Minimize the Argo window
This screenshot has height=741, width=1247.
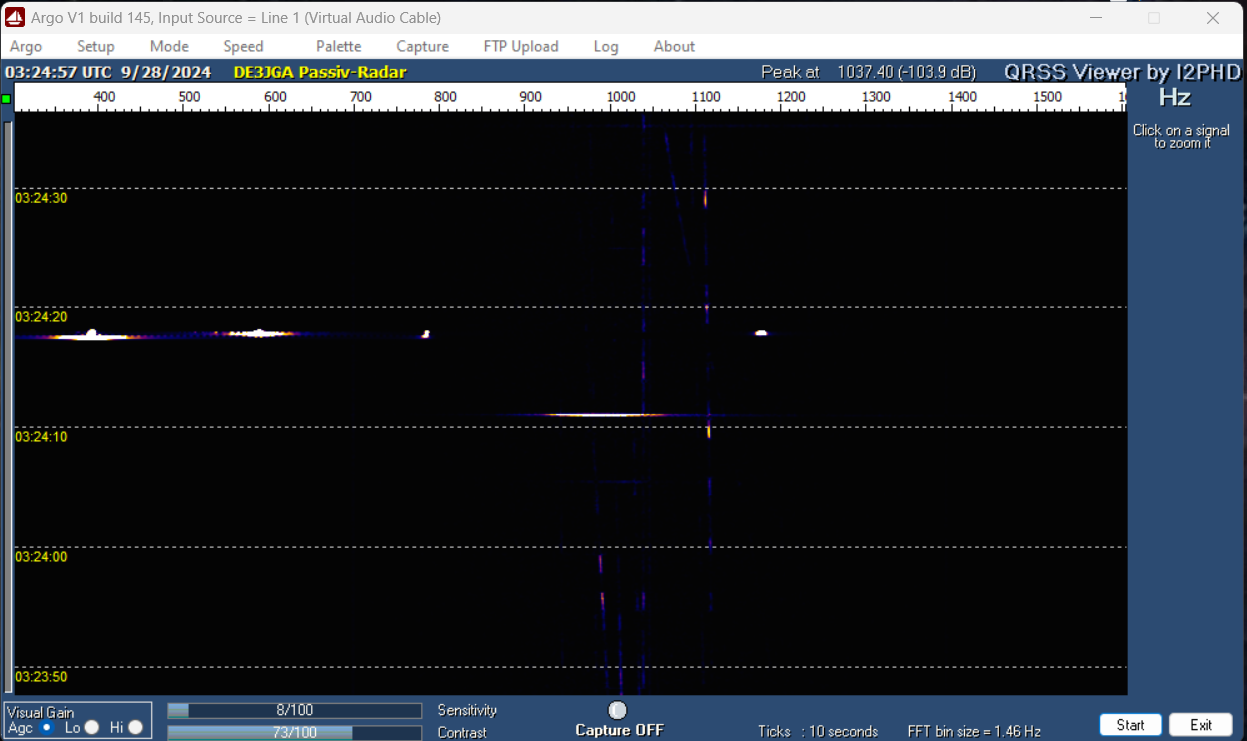click(x=1096, y=18)
